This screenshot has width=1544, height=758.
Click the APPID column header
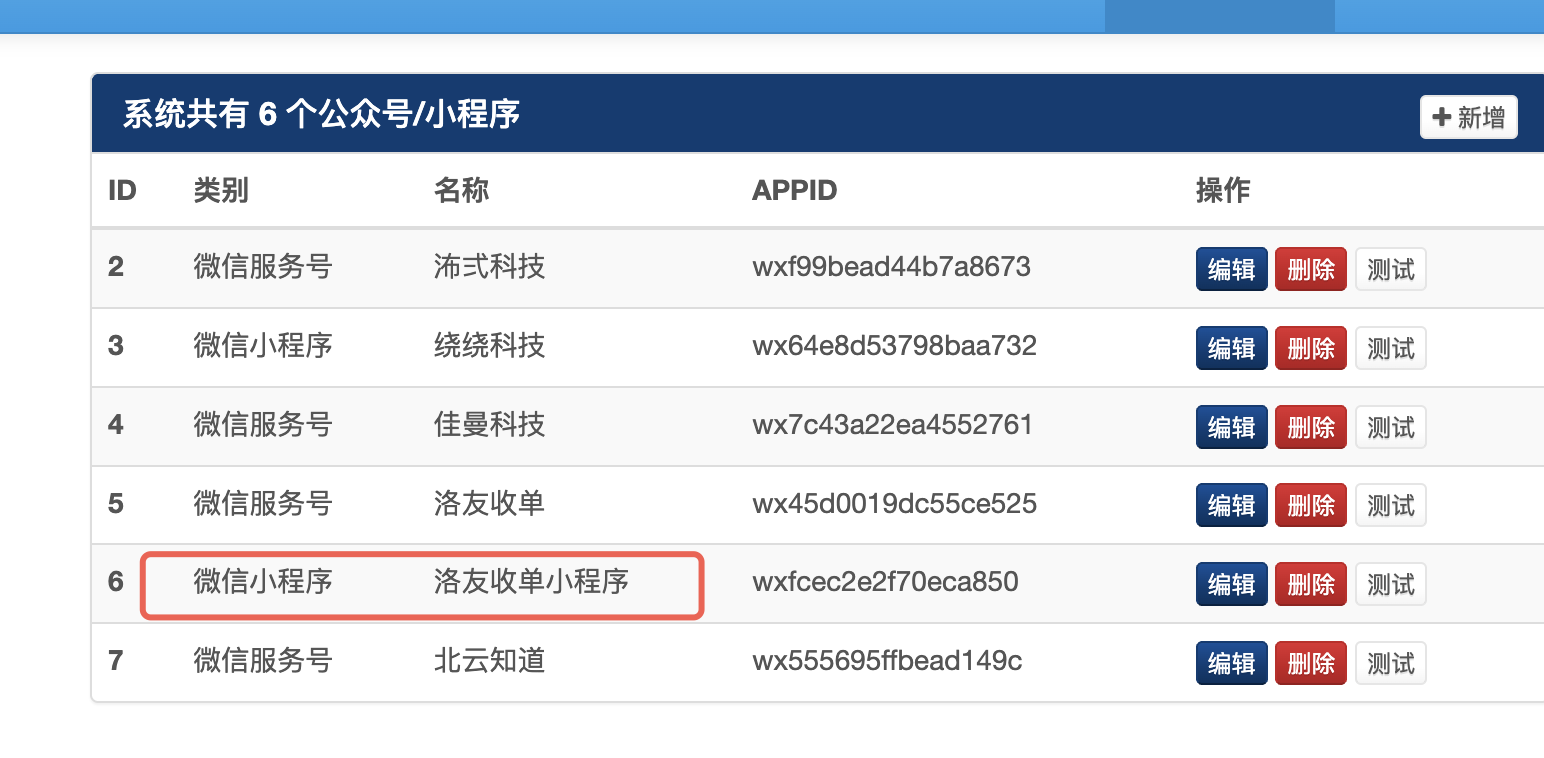[794, 190]
